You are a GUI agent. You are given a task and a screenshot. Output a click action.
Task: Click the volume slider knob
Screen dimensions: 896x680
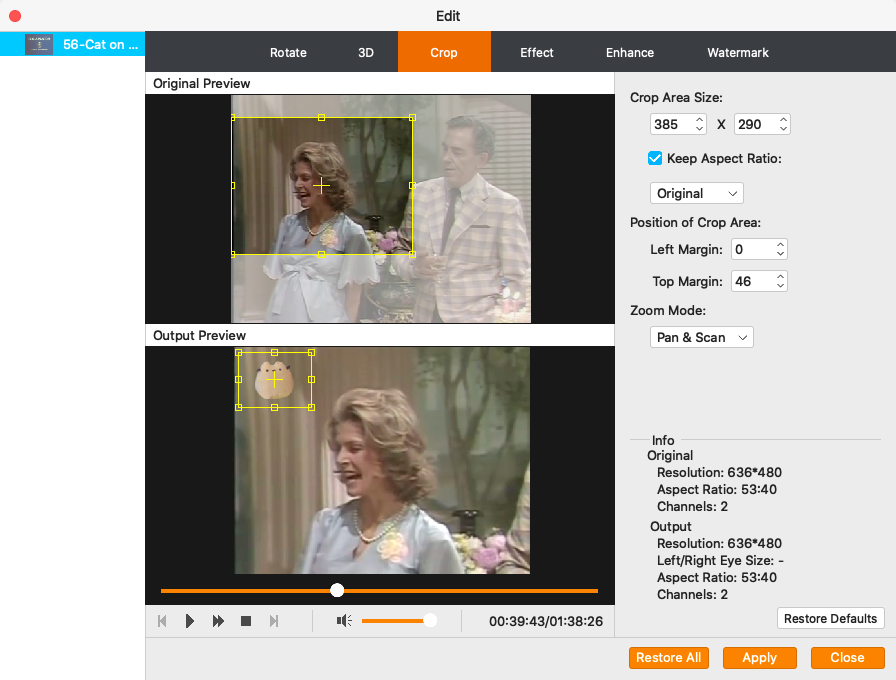pos(430,621)
